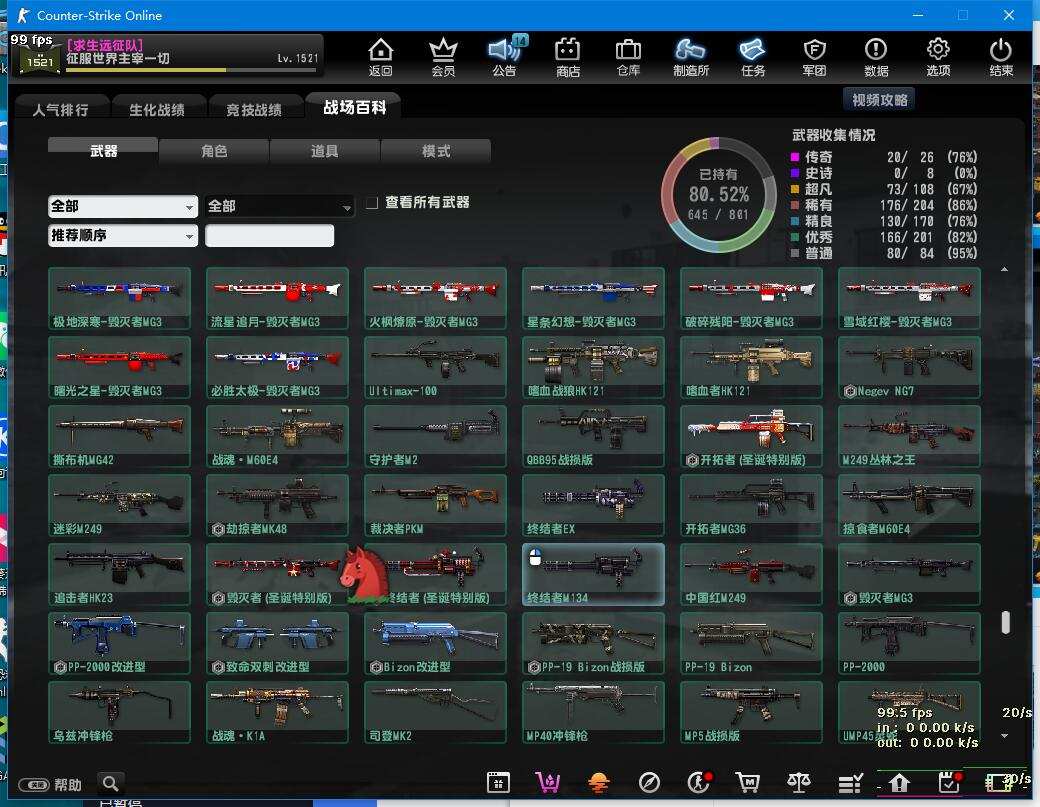
Task: Click the pink shopping cart icon
Action: click(548, 782)
